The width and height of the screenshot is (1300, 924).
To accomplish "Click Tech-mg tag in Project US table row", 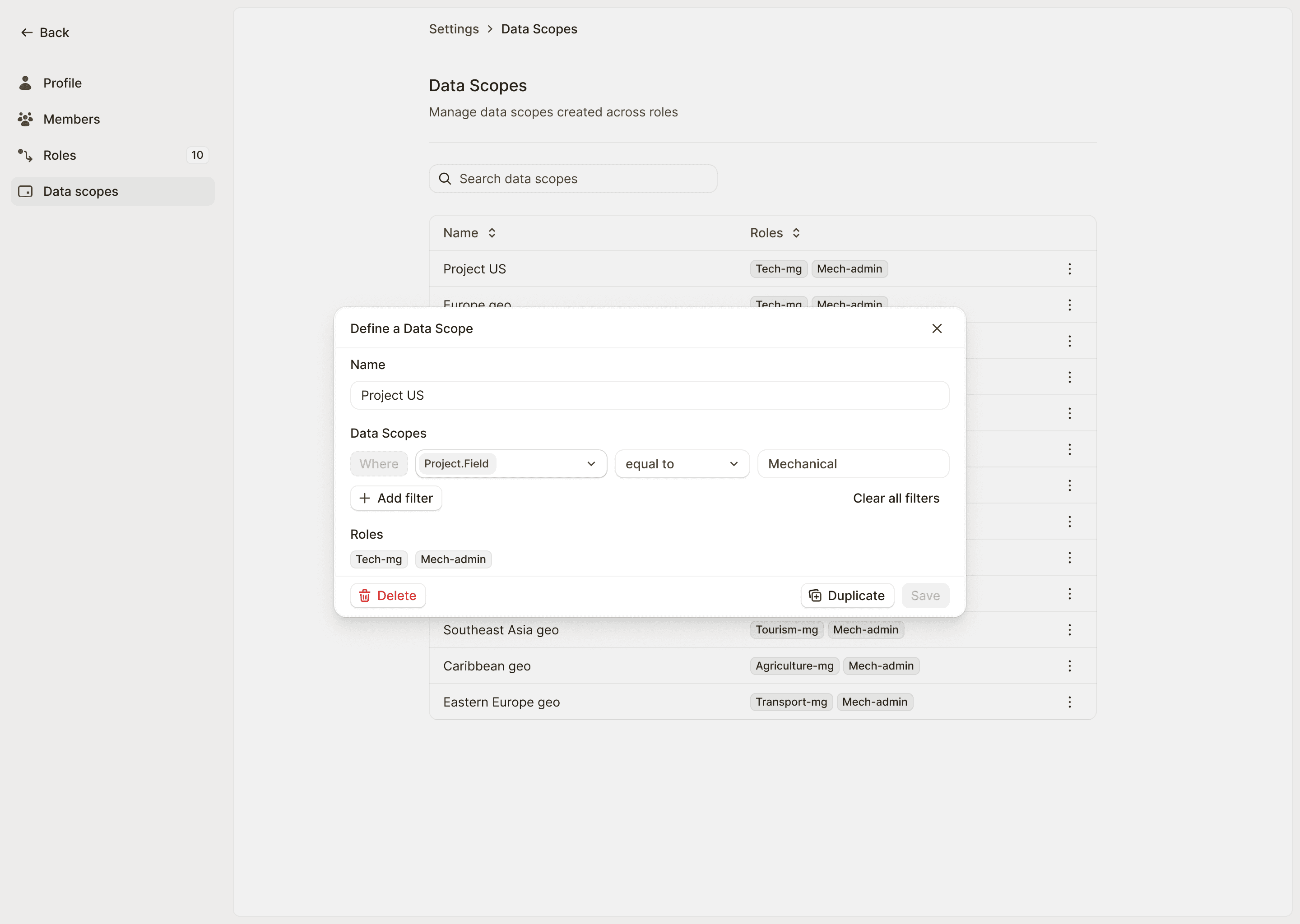I will point(778,268).
